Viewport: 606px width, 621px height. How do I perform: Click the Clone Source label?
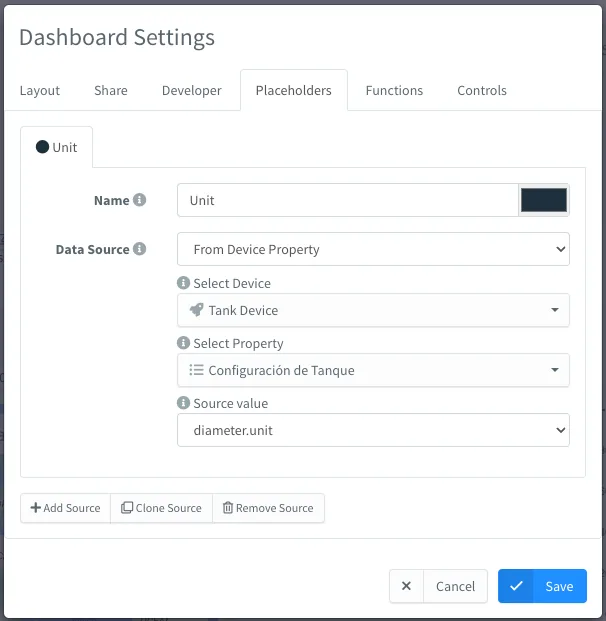pyautogui.click(x=169, y=508)
